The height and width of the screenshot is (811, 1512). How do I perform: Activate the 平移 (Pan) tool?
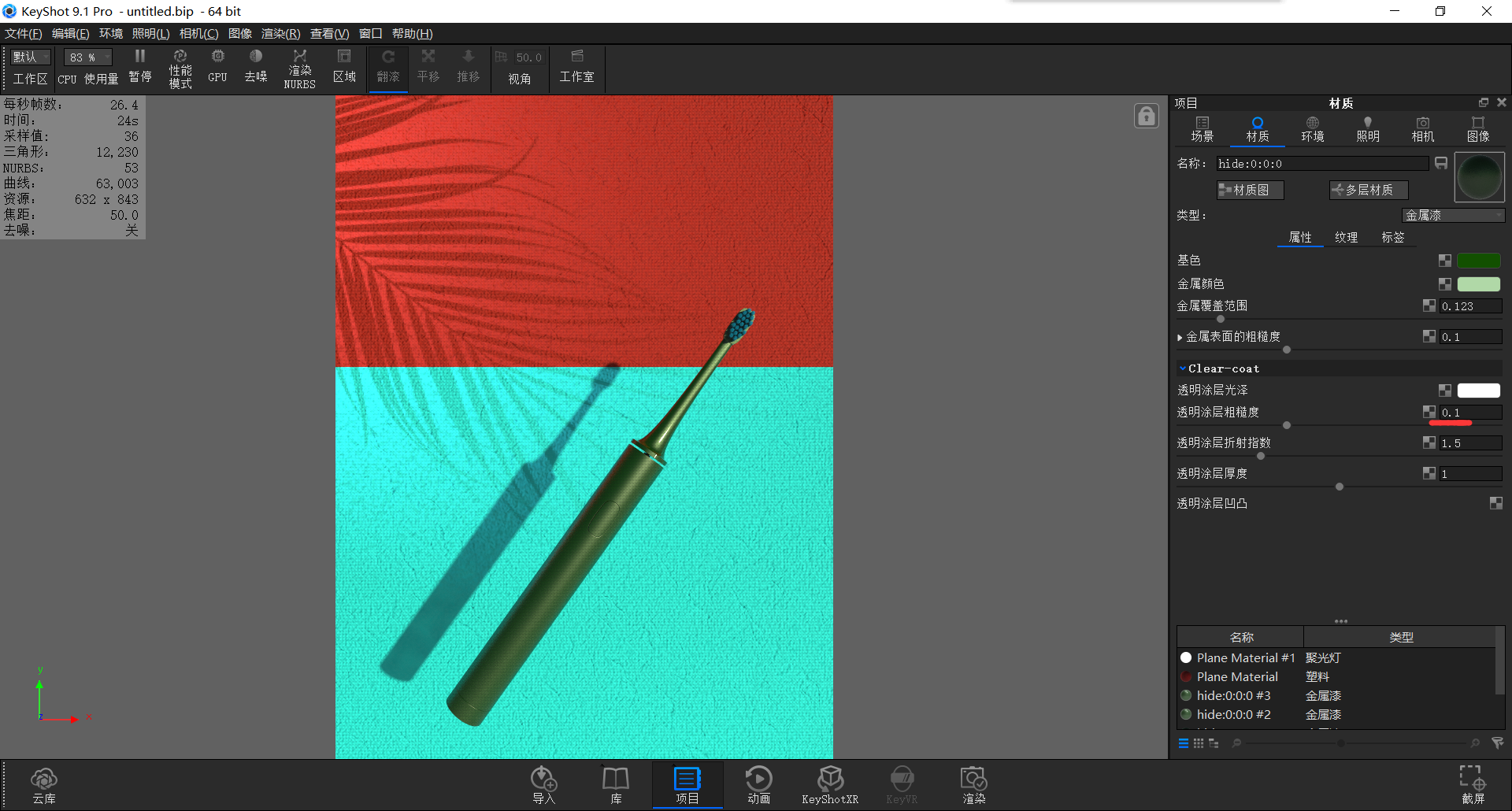pos(428,68)
